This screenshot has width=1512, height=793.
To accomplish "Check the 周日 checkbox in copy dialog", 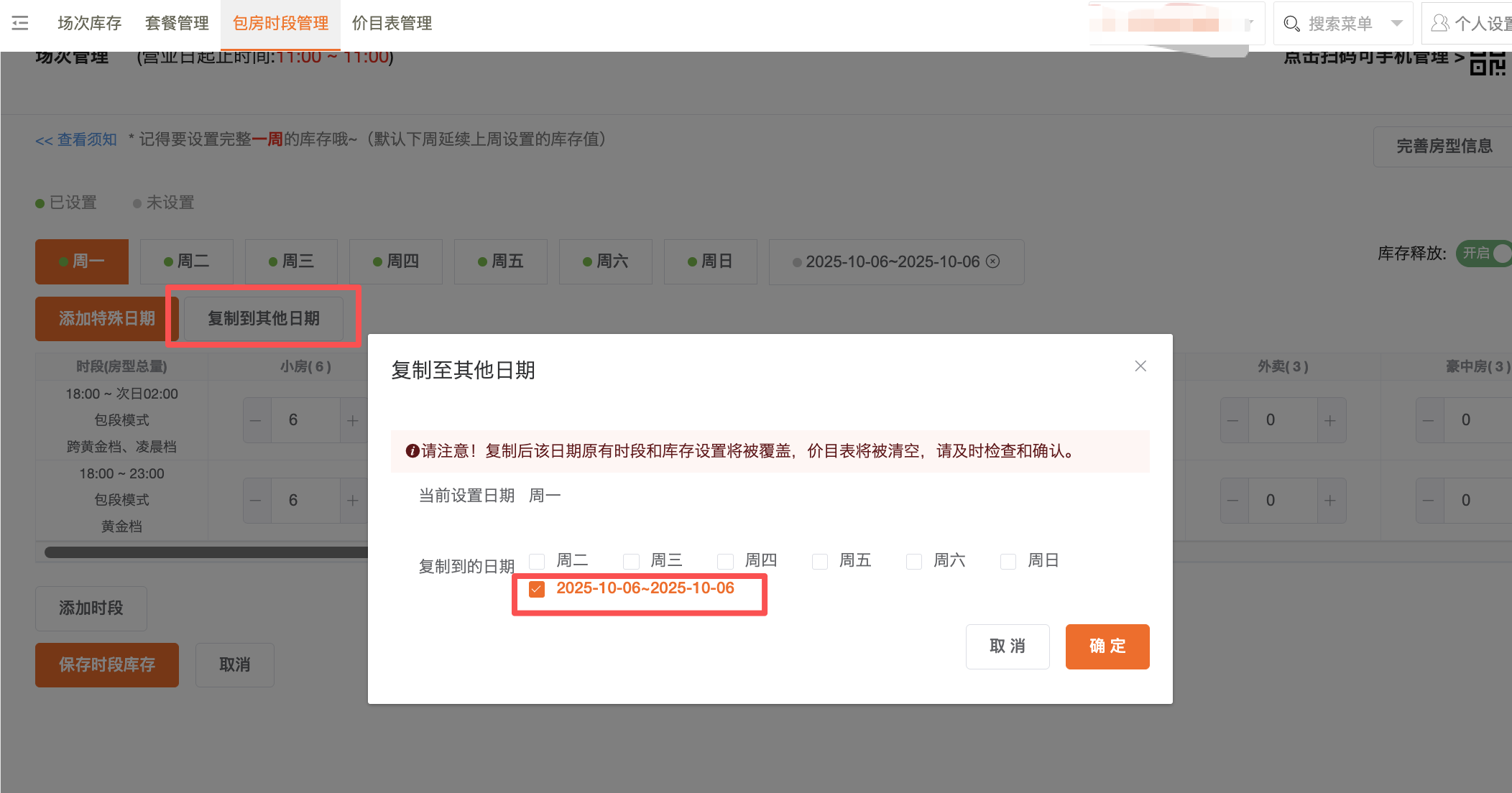I will click(x=1008, y=561).
